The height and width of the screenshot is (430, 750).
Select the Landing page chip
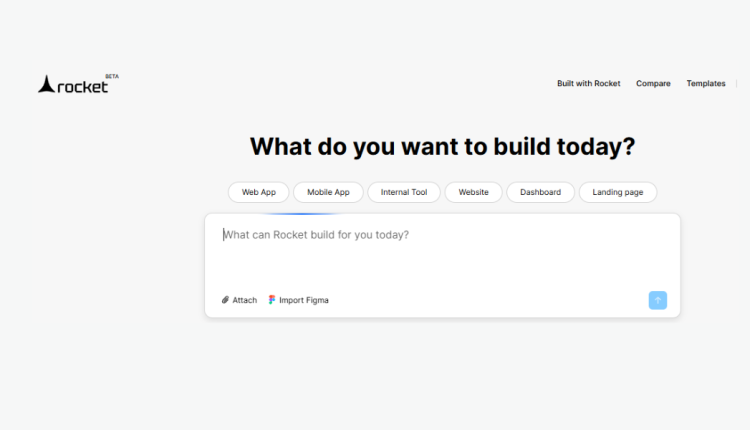click(618, 192)
